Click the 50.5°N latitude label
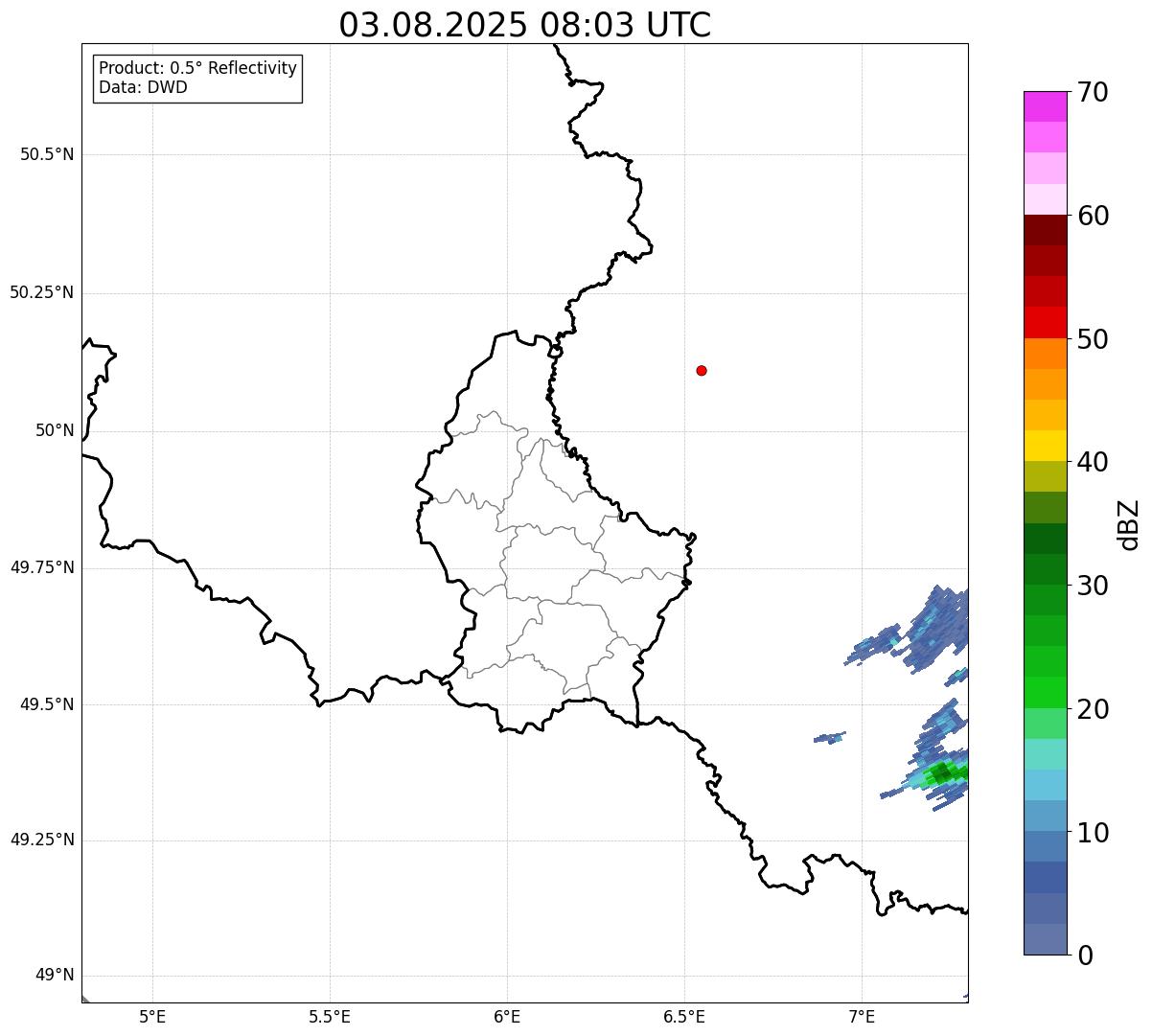 tap(47, 154)
